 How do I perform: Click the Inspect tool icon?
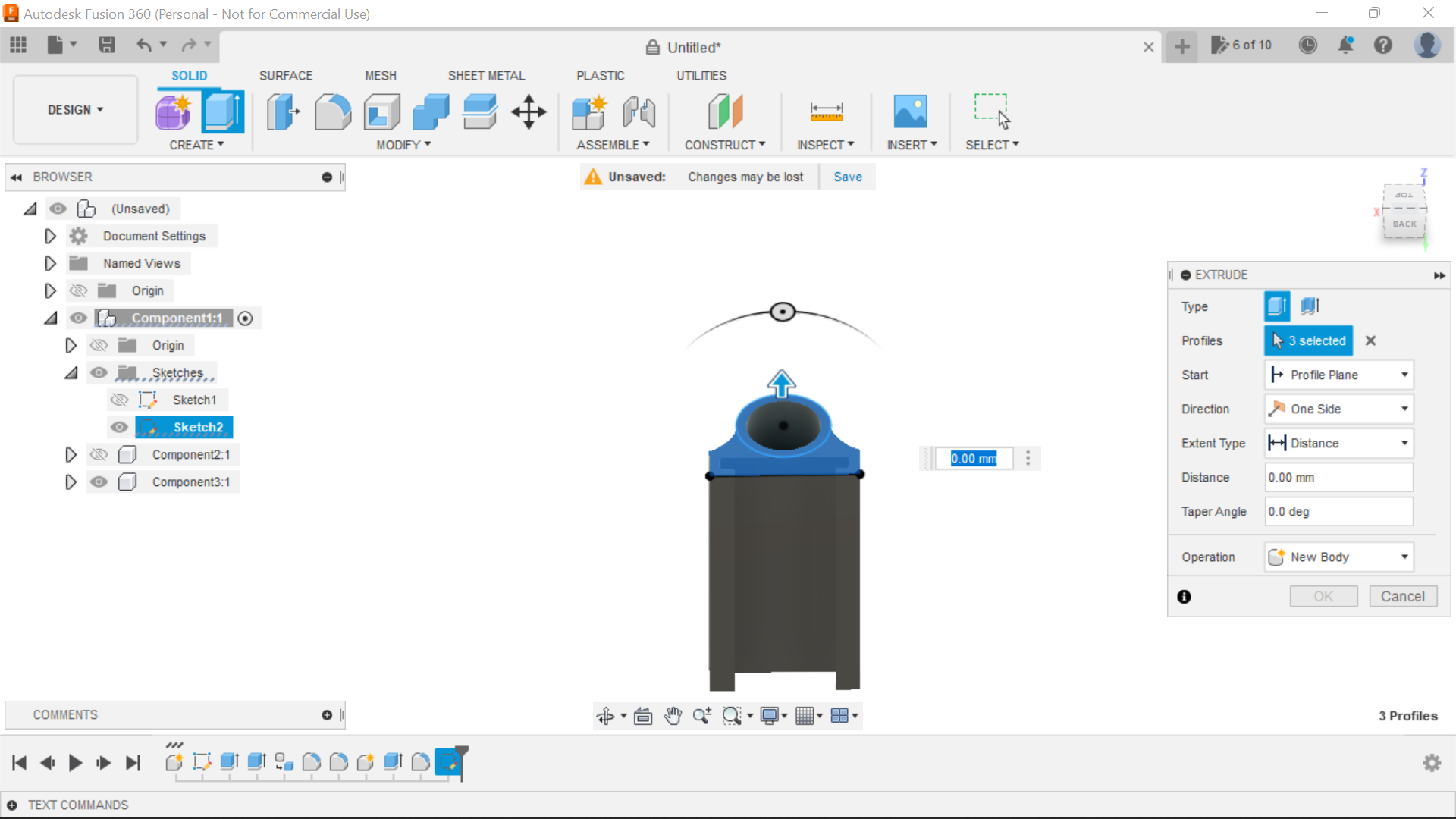[x=826, y=111]
